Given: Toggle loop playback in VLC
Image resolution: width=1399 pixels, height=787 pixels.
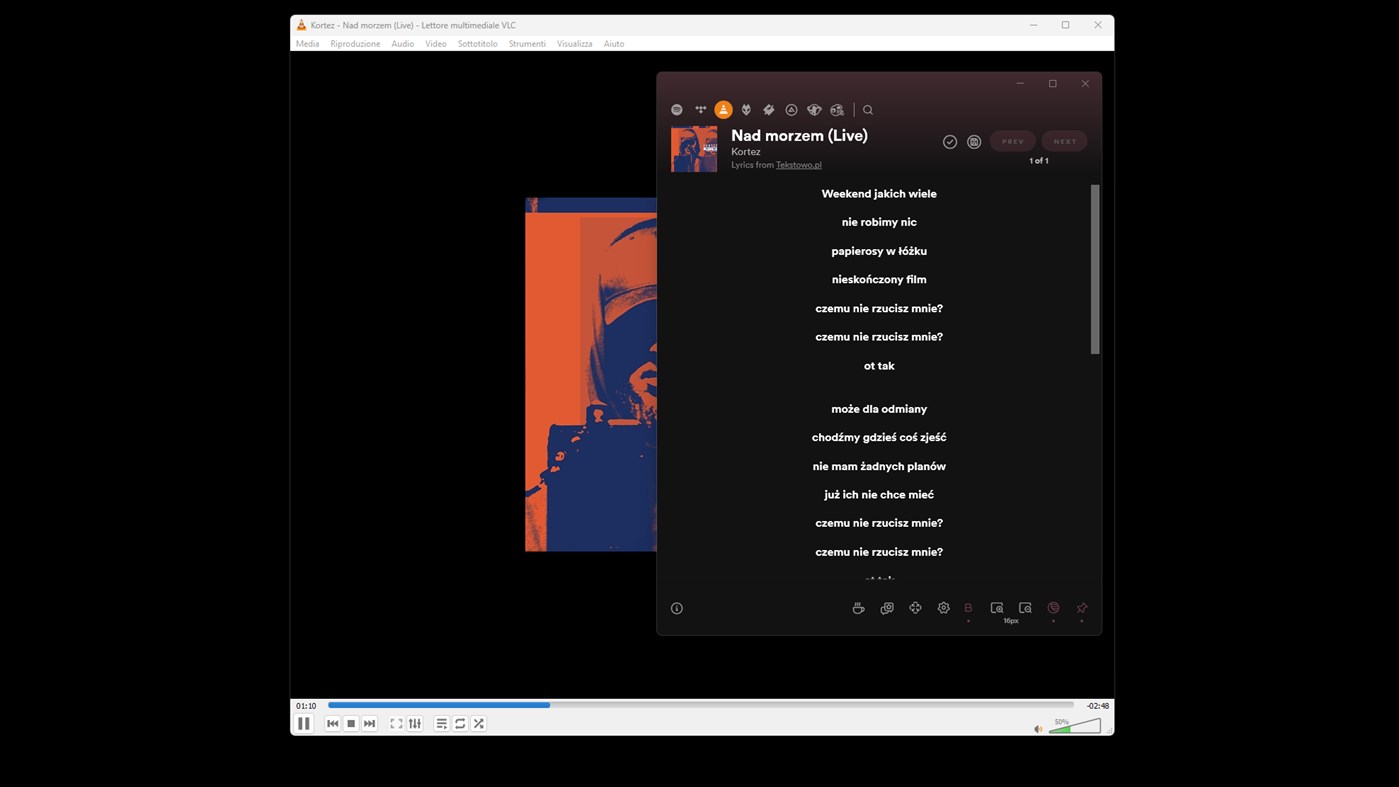Looking at the screenshot, I should coord(459,723).
